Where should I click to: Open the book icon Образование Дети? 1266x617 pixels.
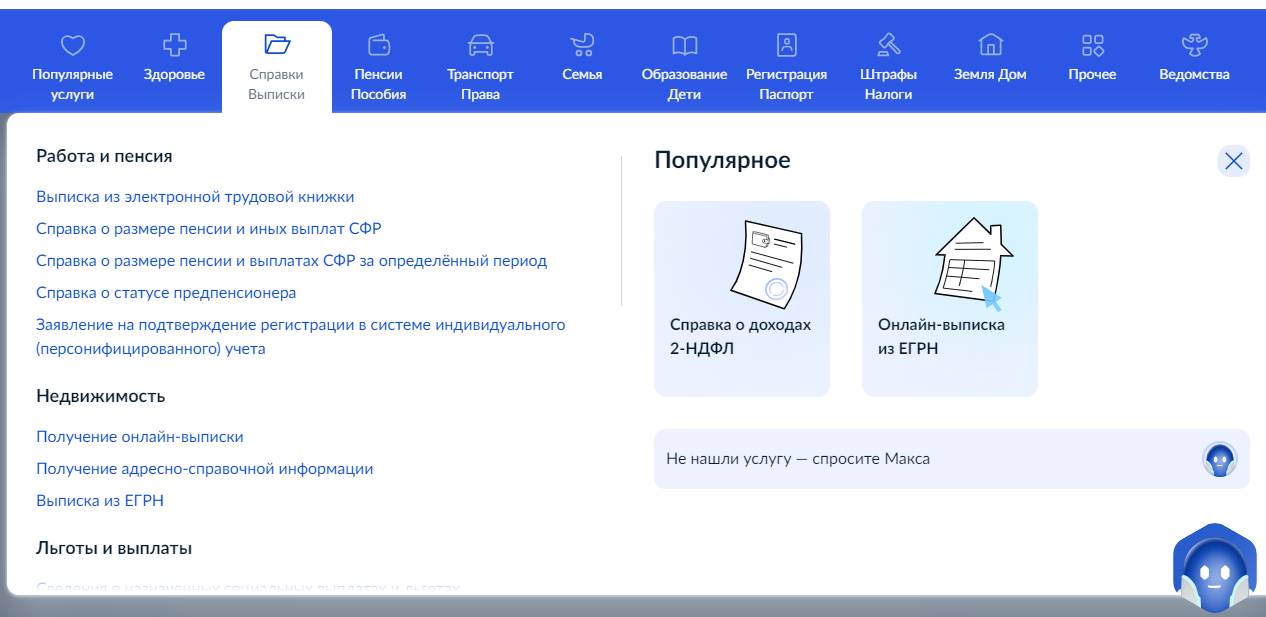[x=684, y=45]
